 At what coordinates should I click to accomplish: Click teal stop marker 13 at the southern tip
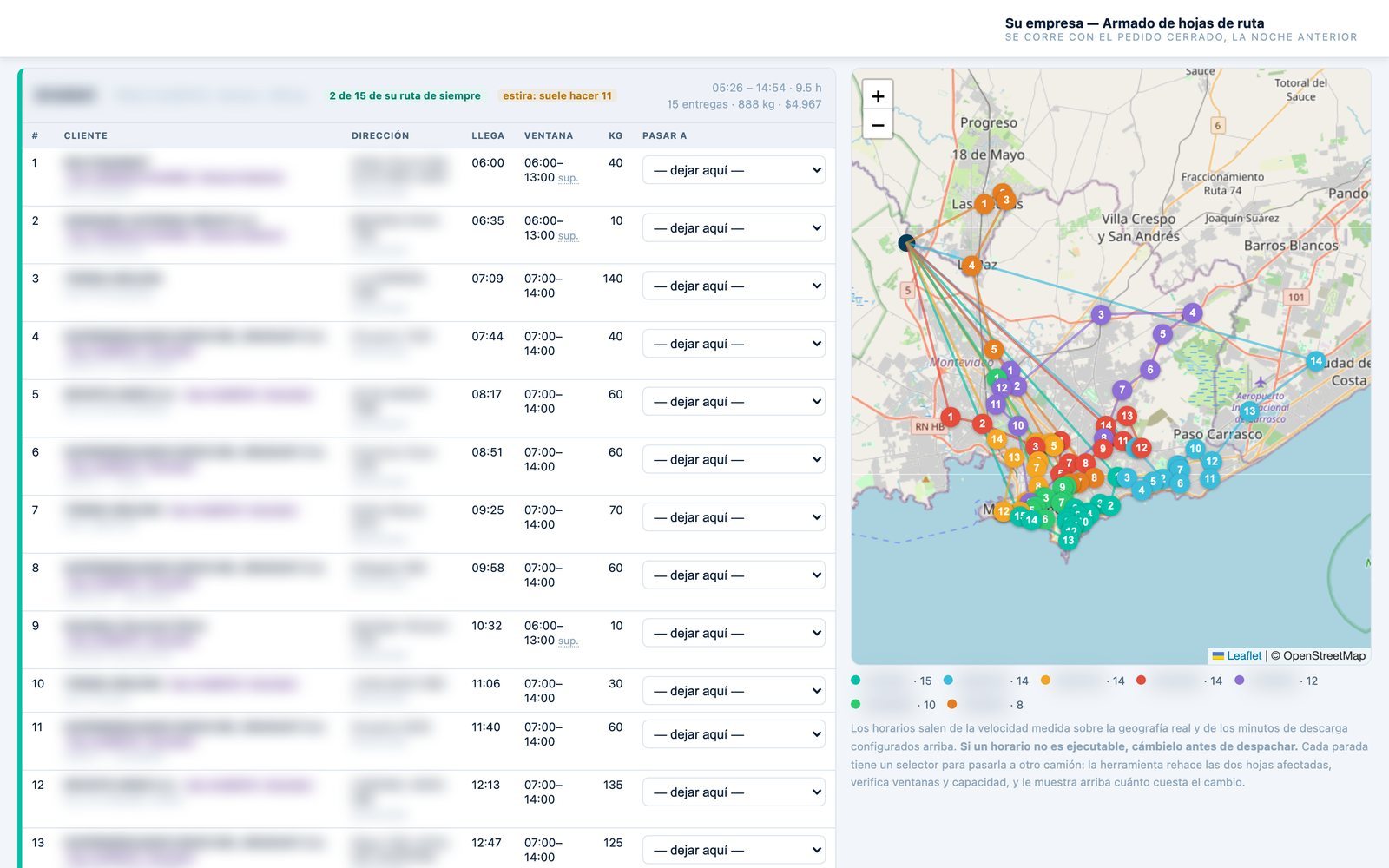[1068, 540]
